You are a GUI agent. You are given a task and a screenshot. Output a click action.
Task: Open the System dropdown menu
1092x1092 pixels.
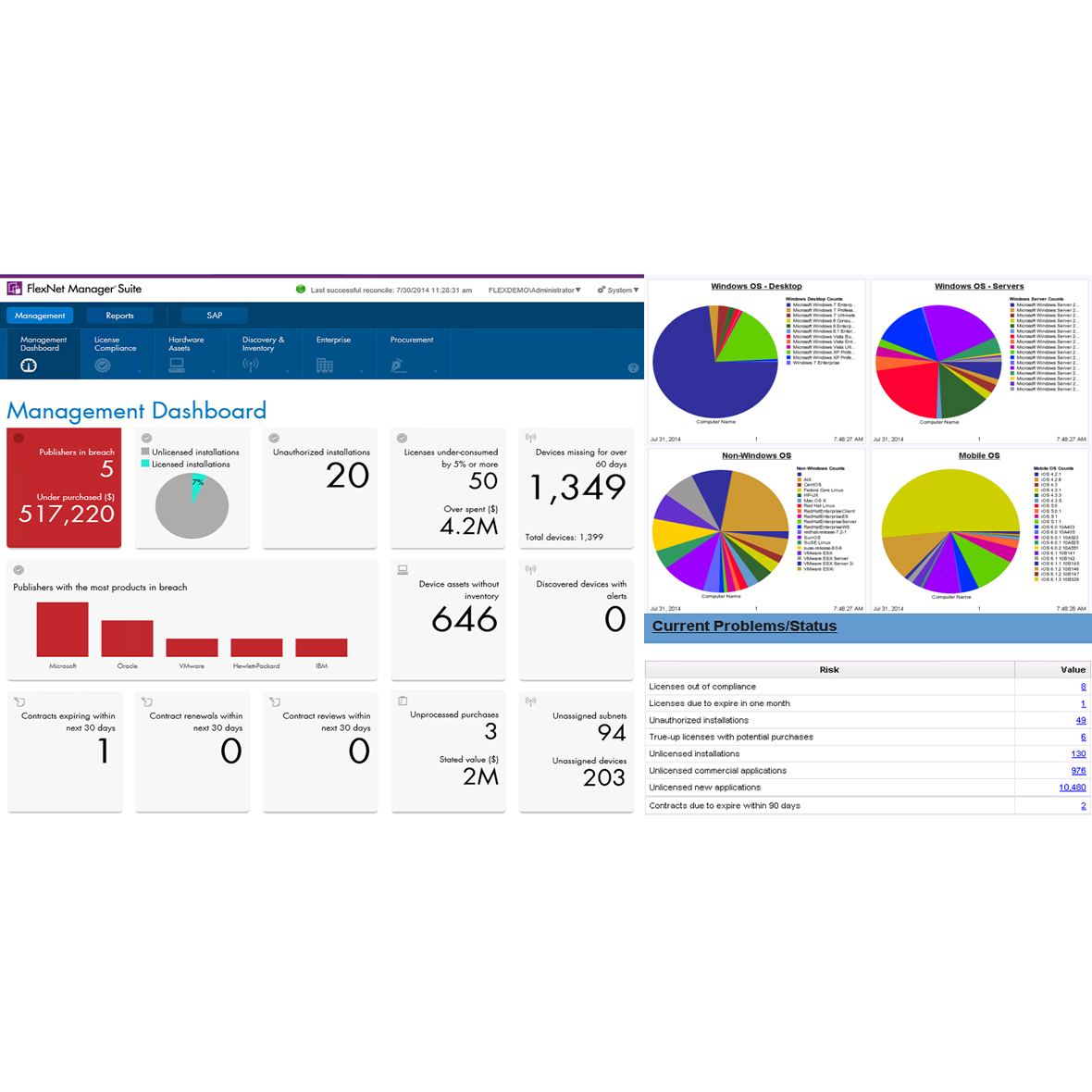[618, 290]
